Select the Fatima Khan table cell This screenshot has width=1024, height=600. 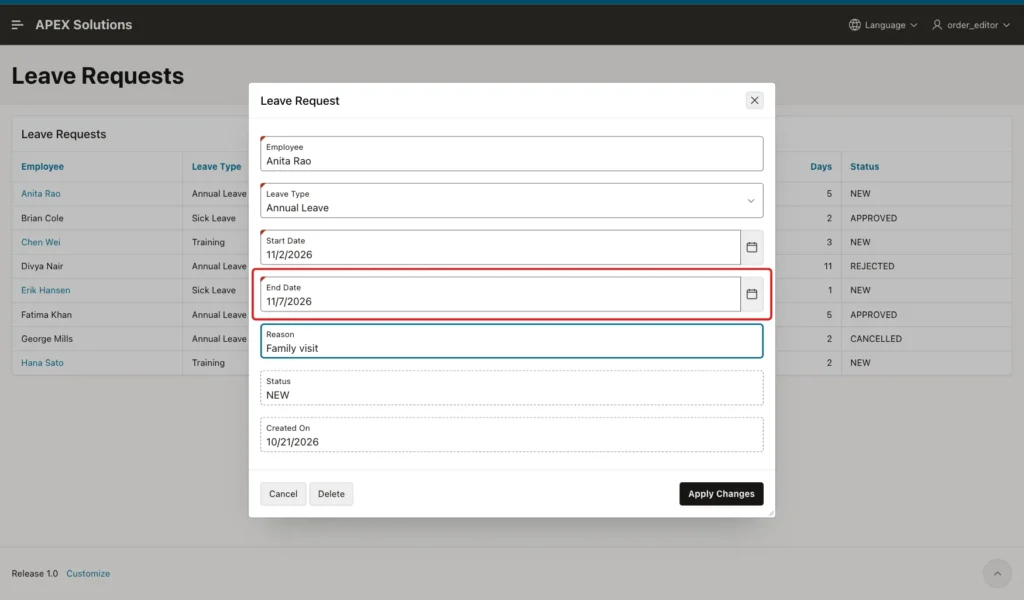point(97,314)
